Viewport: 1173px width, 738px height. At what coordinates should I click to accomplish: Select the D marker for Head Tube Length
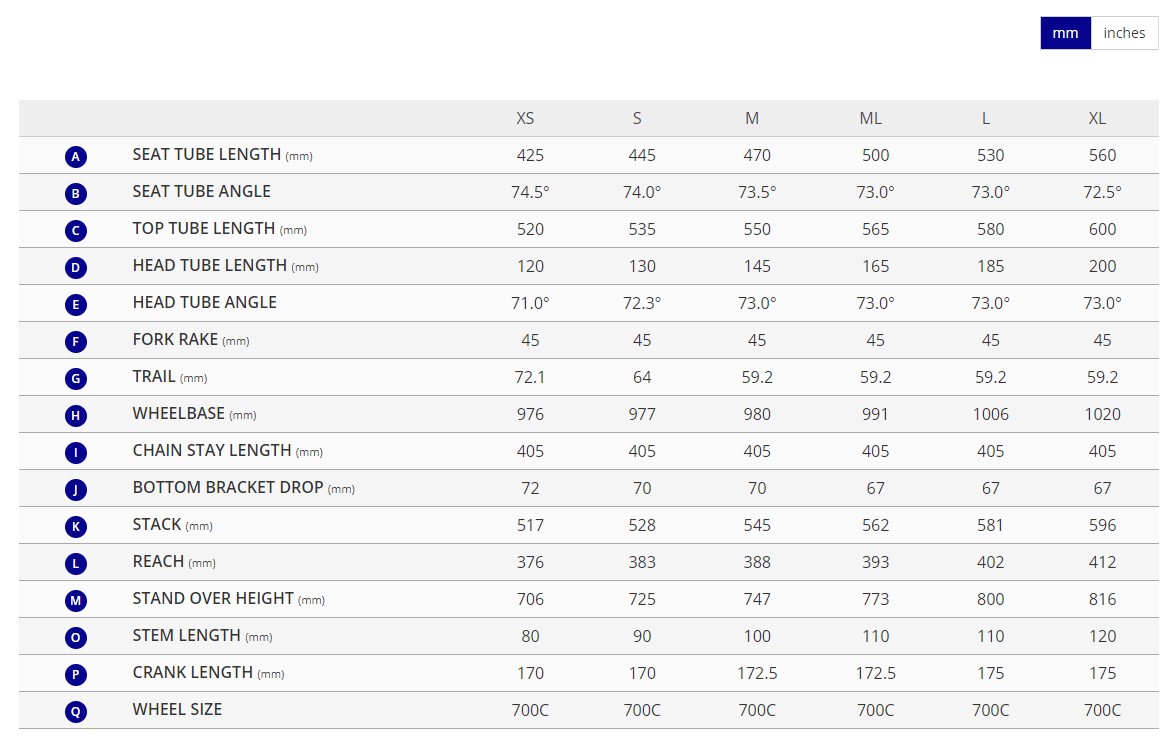(76, 268)
